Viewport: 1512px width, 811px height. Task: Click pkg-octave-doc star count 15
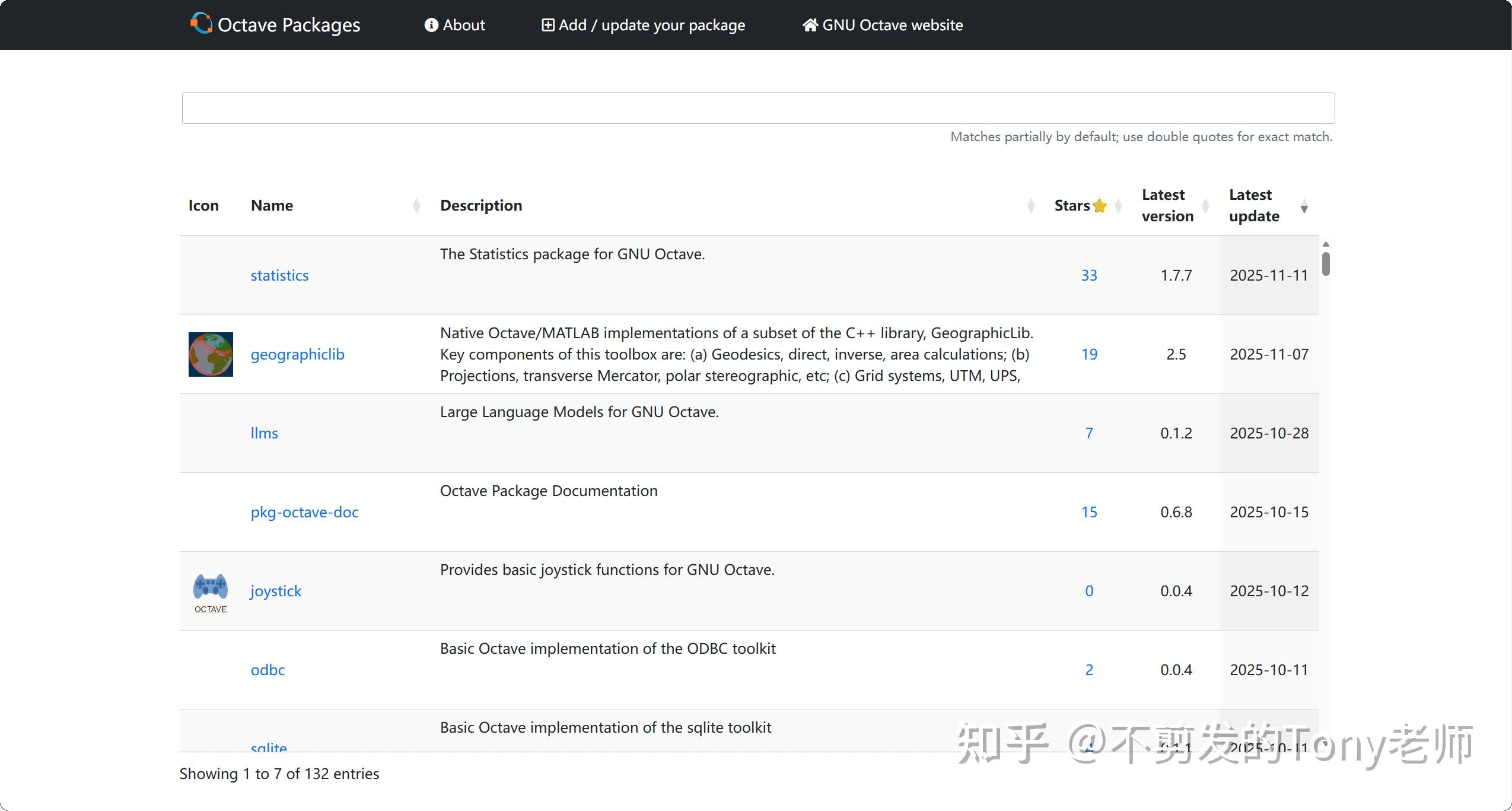1089,512
